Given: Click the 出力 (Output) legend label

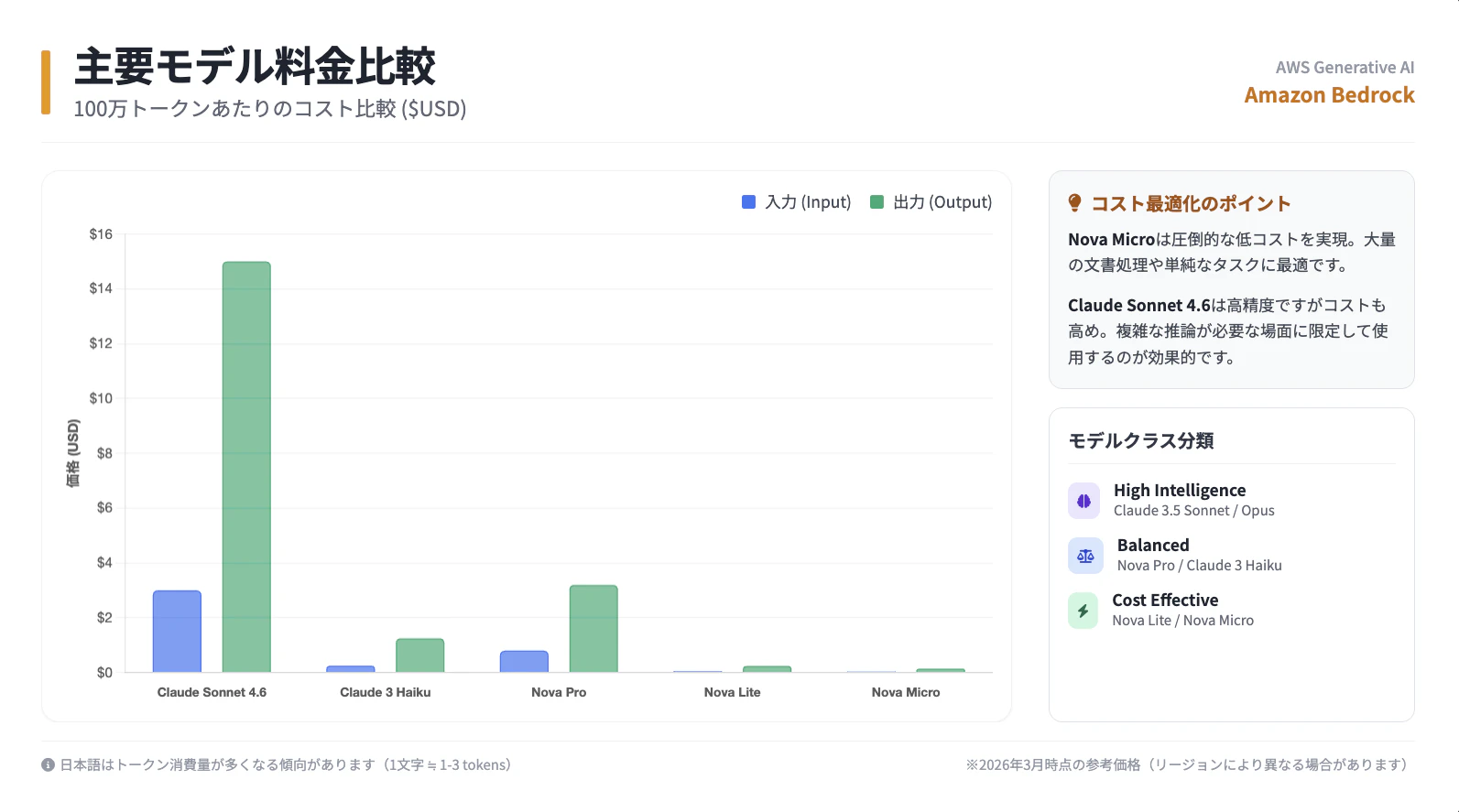Looking at the screenshot, I should (942, 202).
